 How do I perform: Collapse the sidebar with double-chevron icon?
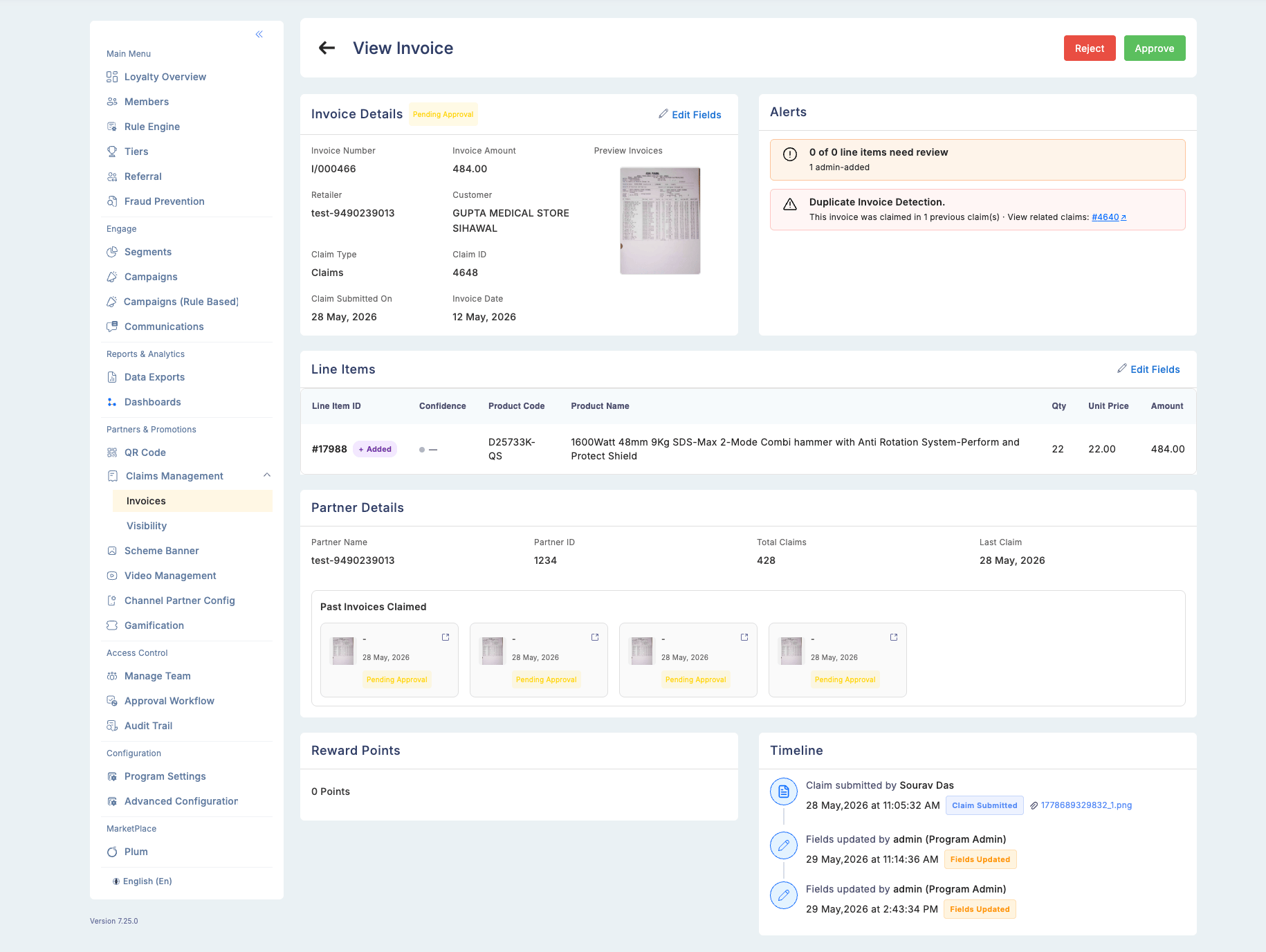pyautogui.click(x=259, y=34)
